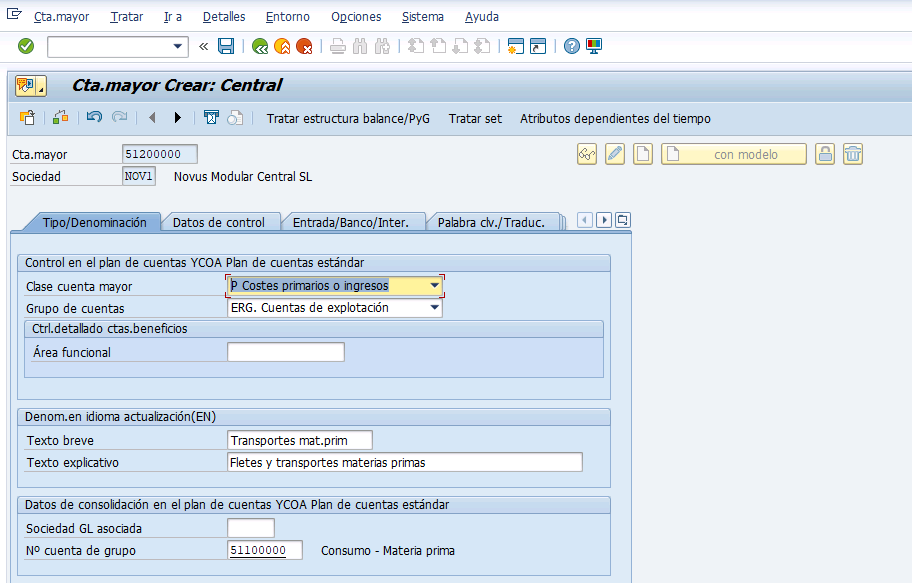Click the Área funcional input field

point(286,352)
